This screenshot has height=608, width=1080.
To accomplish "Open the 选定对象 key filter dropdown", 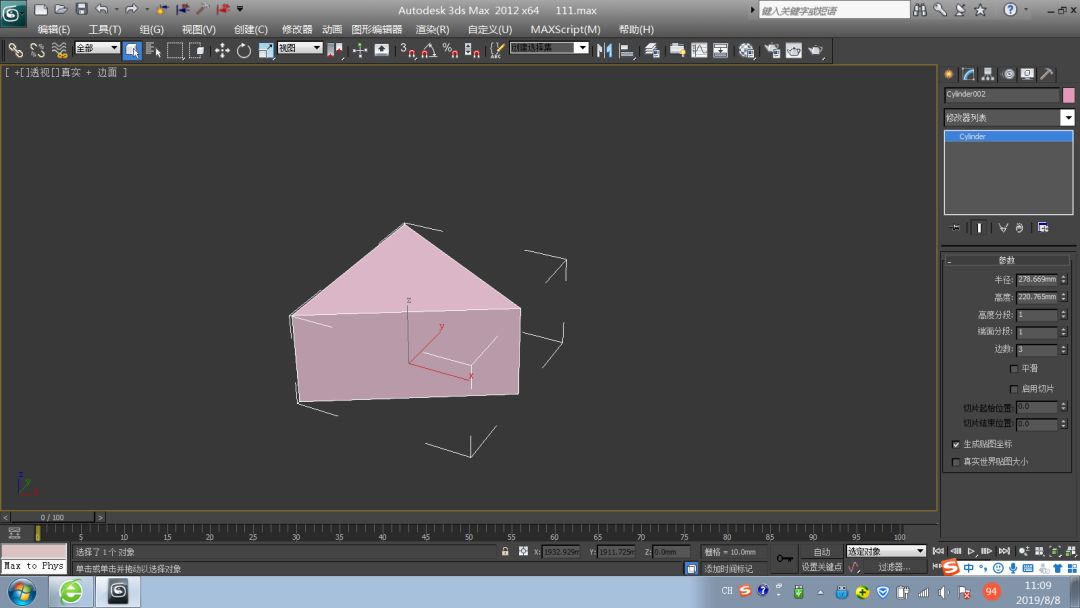I will pos(886,551).
